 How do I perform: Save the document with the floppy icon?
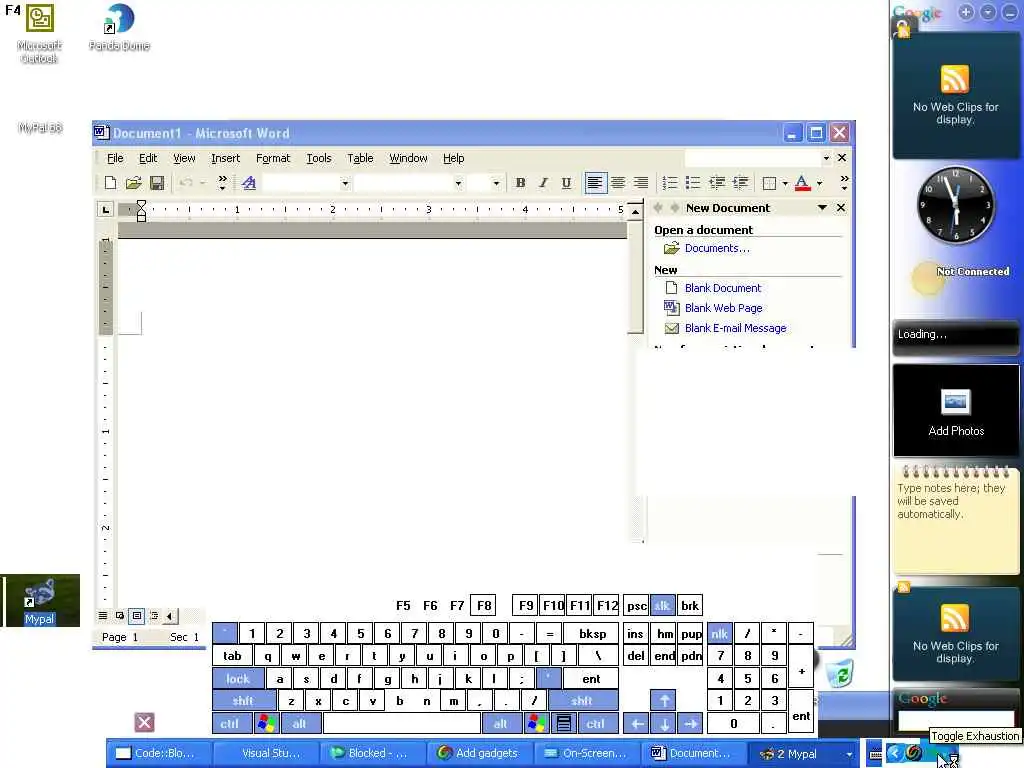click(x=157, y=183)
